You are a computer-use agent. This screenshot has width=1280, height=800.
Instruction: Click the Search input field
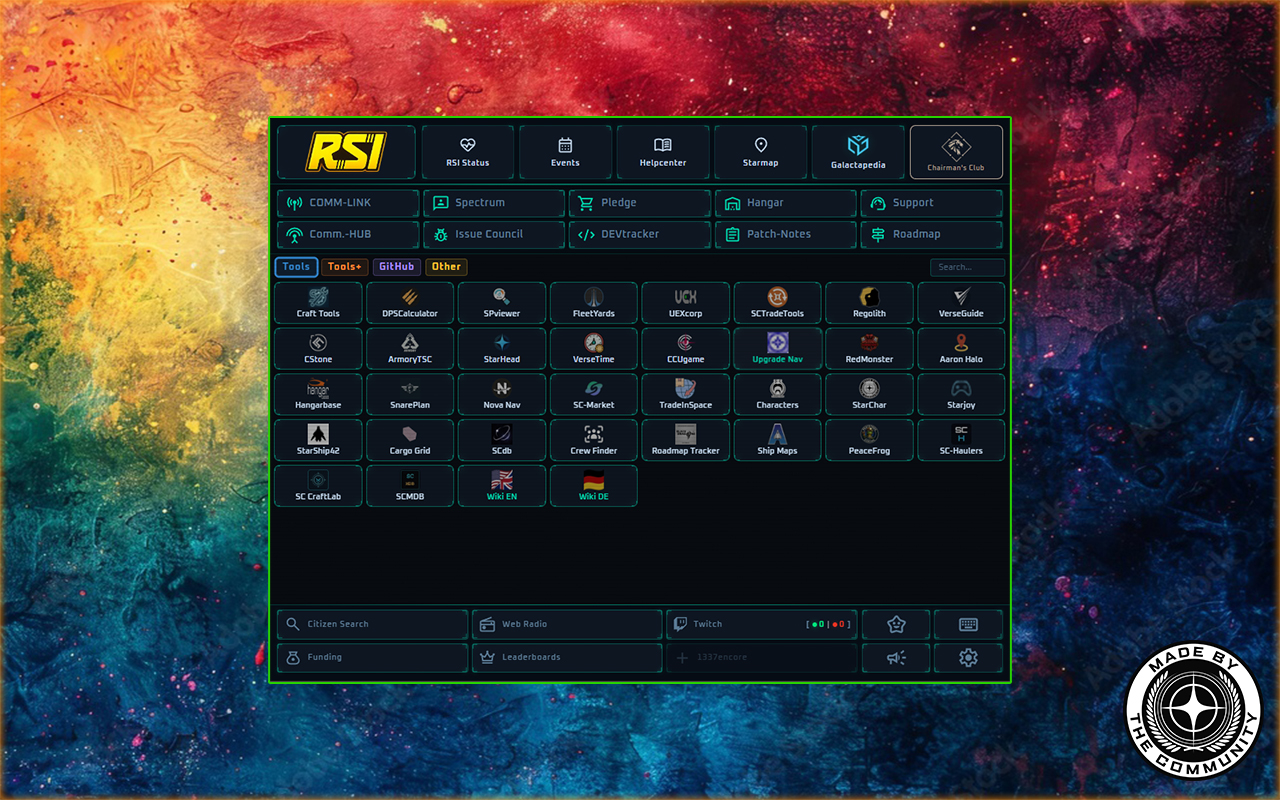click(x=967, y=267)
